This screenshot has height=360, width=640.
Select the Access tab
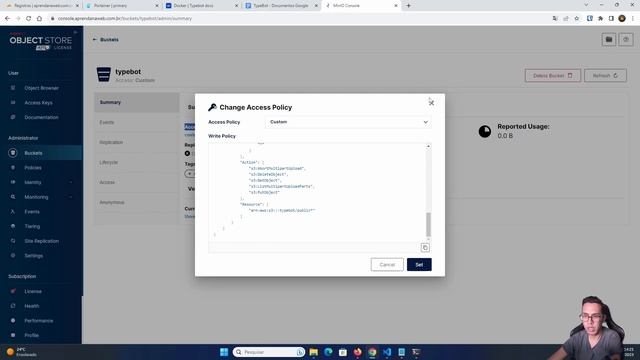pos(137,182)
